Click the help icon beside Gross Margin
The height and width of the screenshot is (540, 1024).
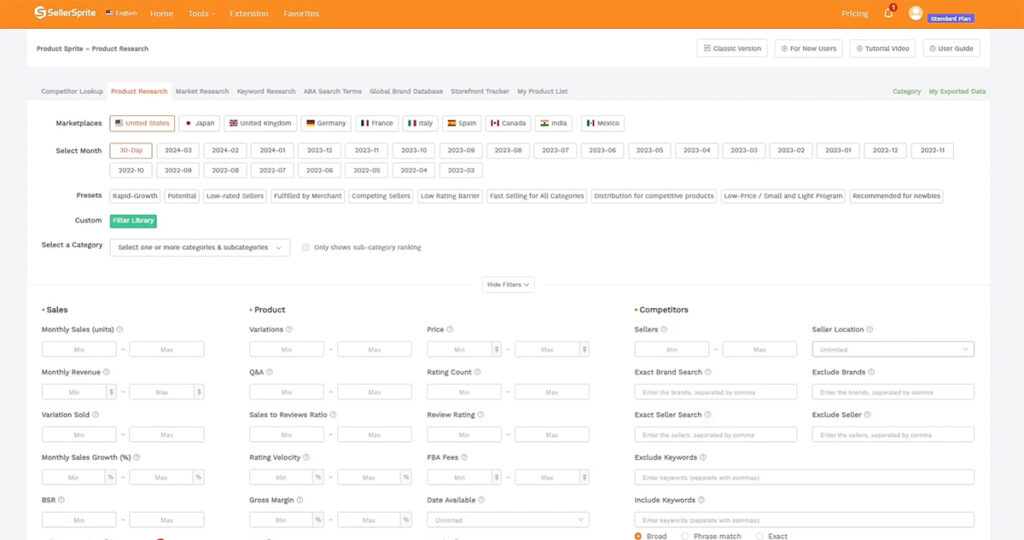[x=300, y=500]
